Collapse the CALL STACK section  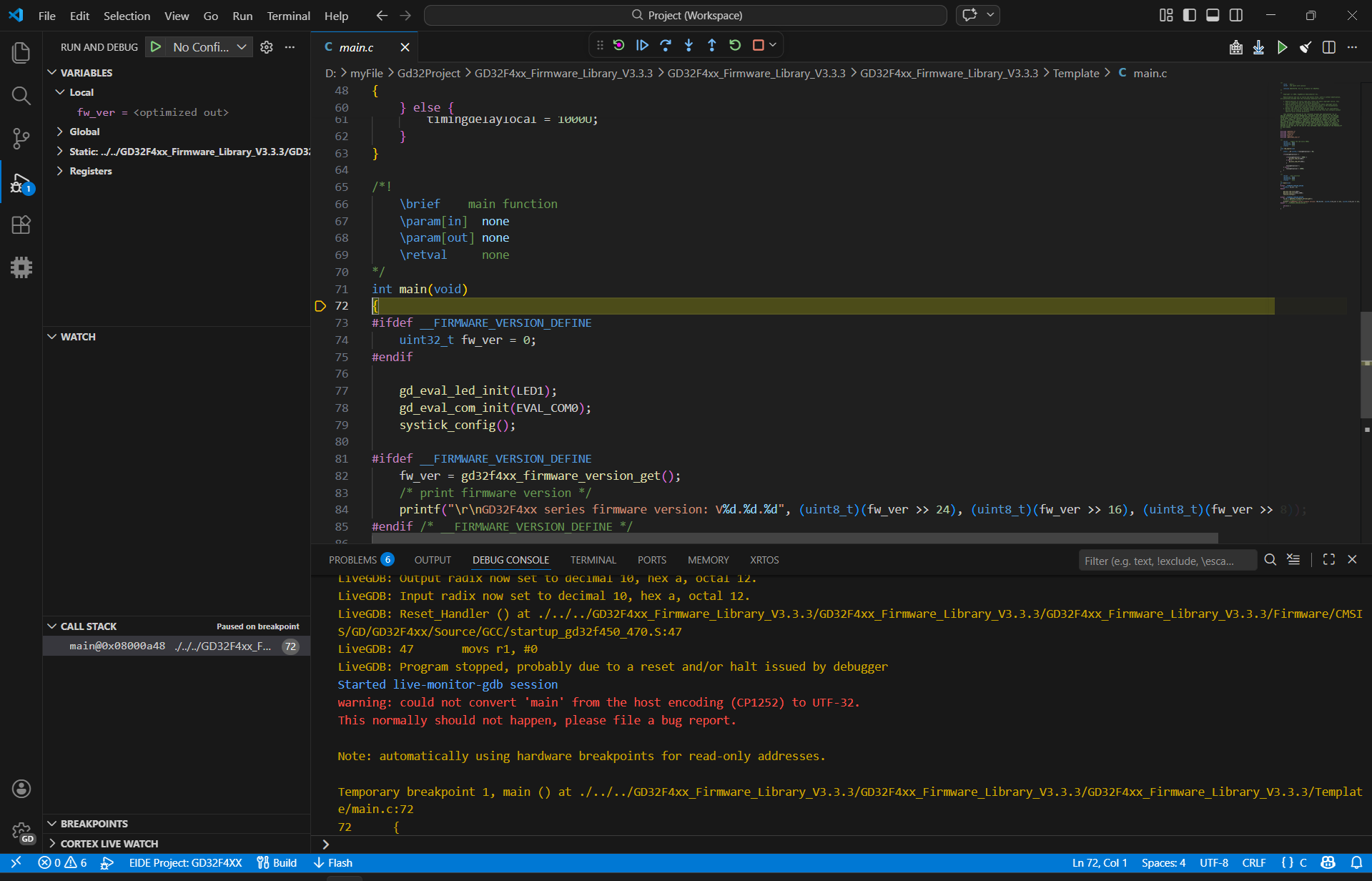tap(52, 626)
